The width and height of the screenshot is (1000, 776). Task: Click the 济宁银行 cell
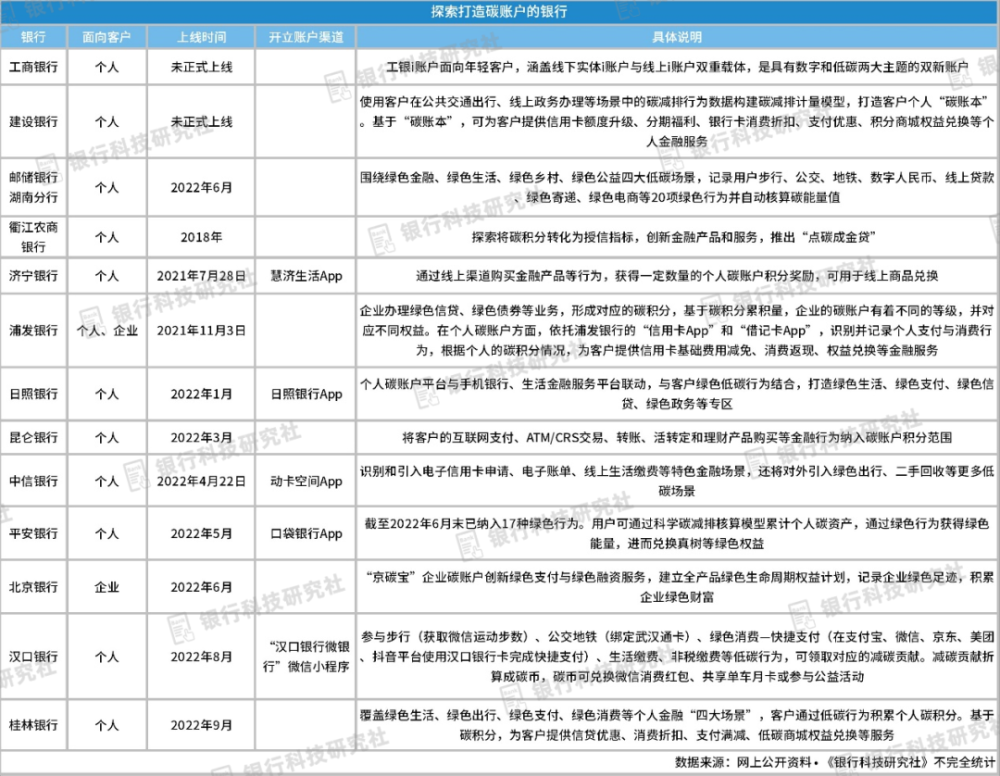click(33, 275)
